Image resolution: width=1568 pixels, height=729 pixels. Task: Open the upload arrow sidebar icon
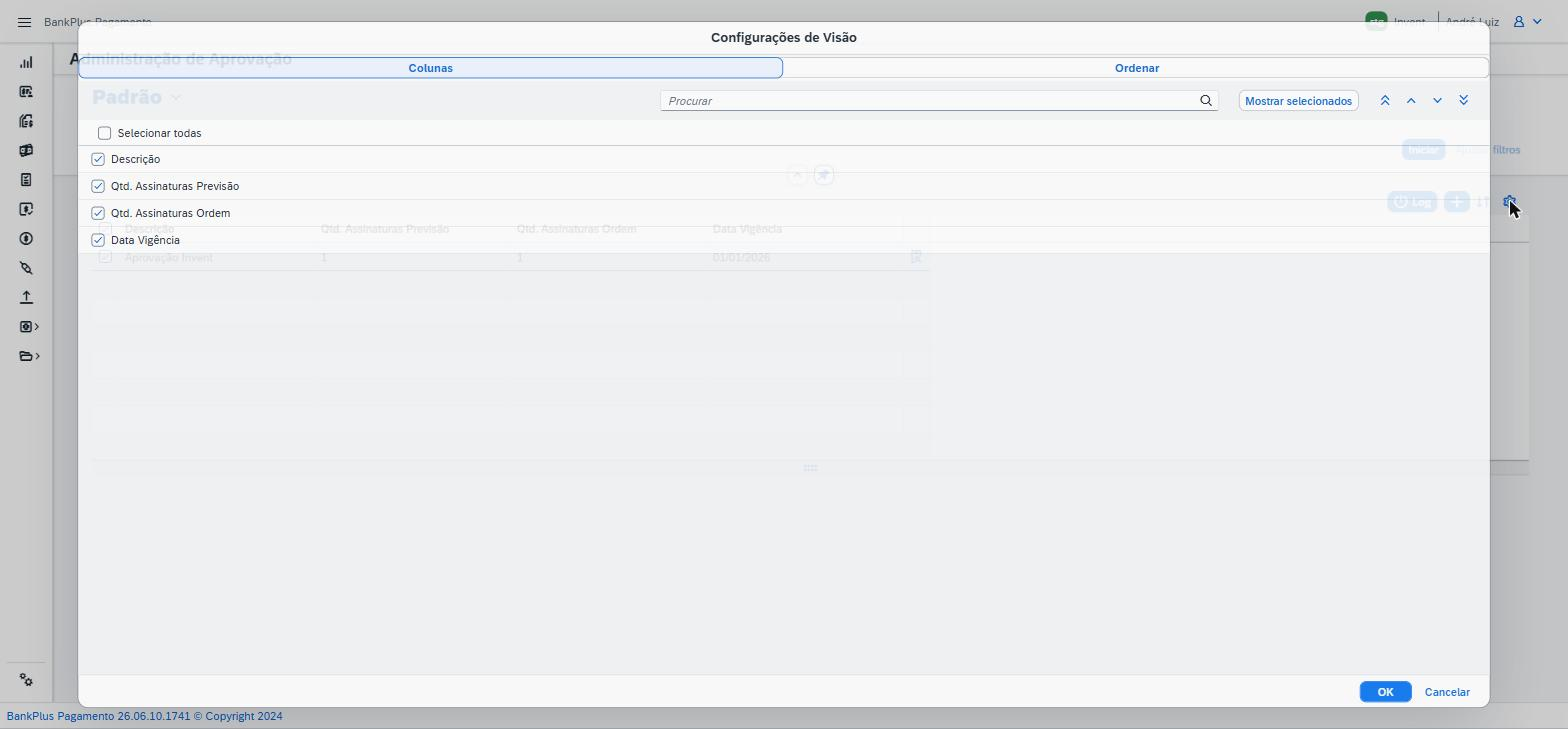26,297
